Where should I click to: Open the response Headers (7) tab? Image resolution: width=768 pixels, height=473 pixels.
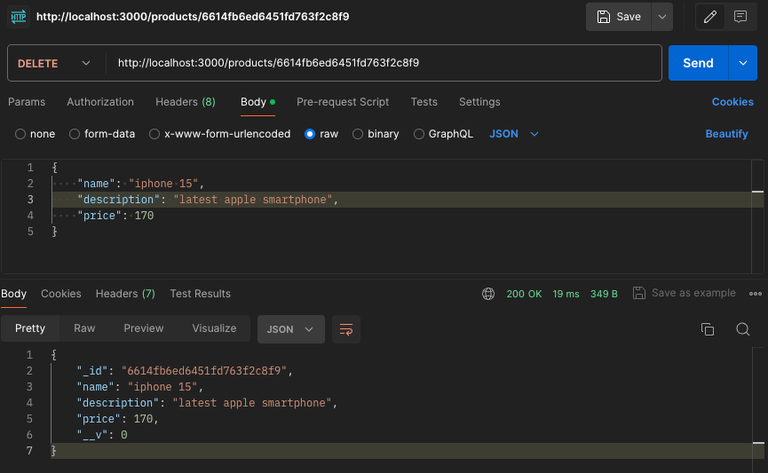point(125,294)
